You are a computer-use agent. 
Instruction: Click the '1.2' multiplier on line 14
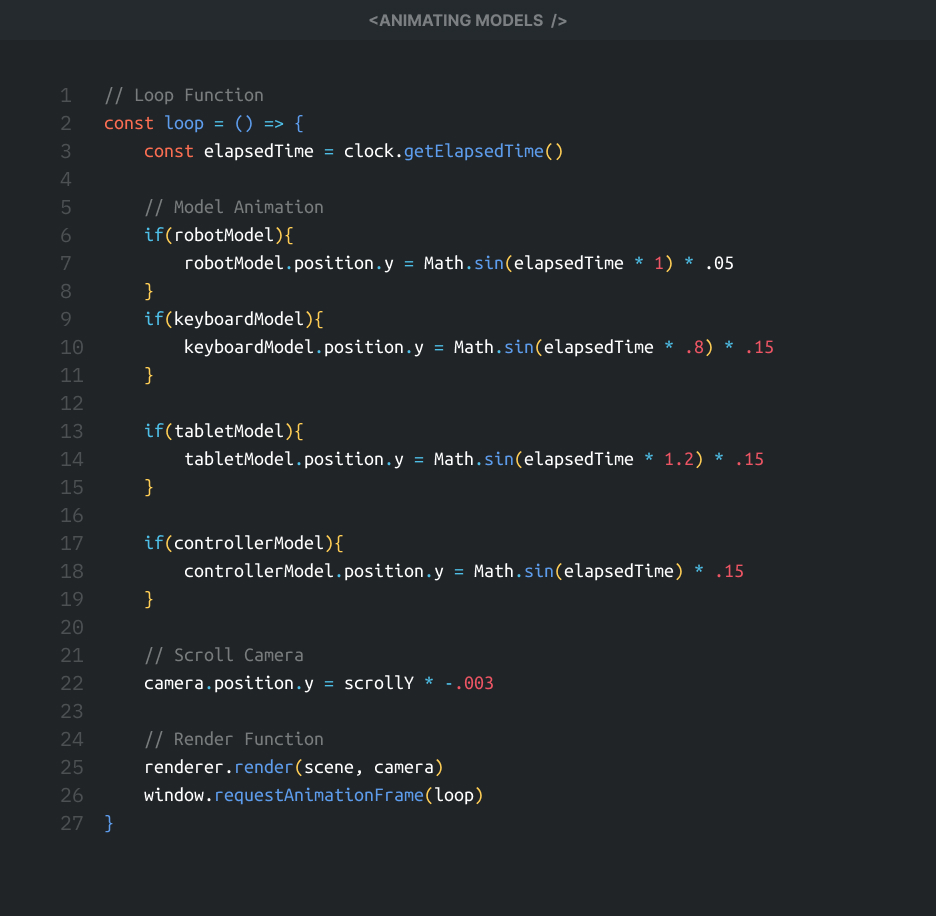[679, 459]
